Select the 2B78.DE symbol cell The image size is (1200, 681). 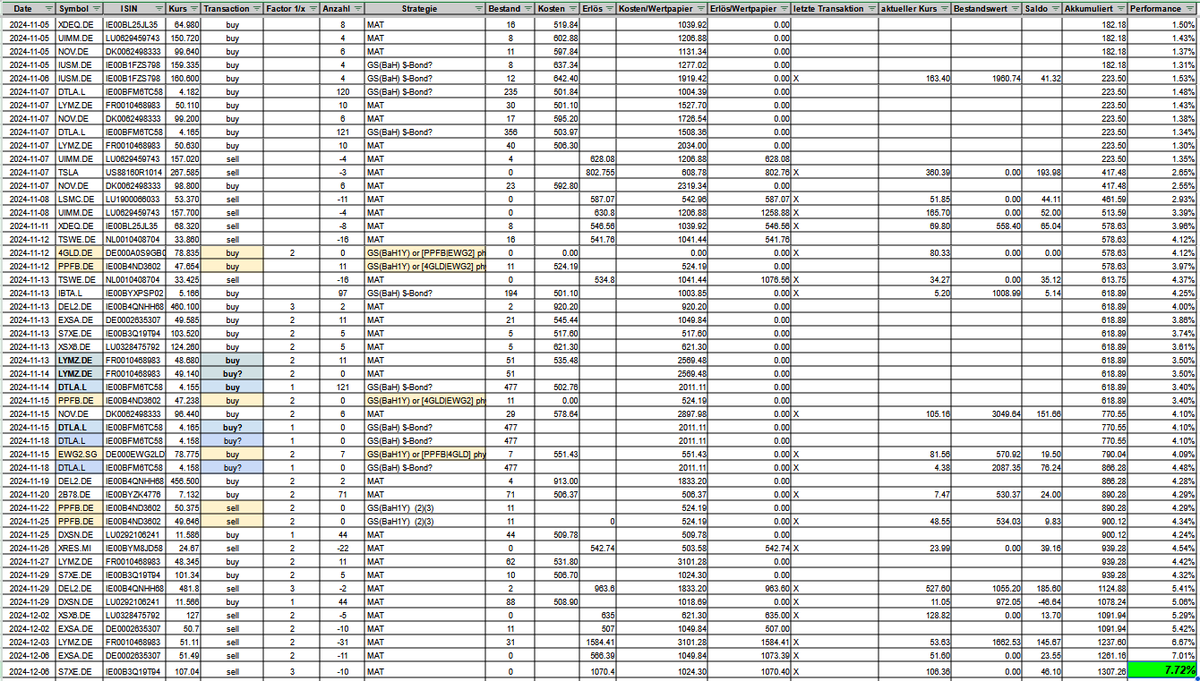(x=78, y=493)
